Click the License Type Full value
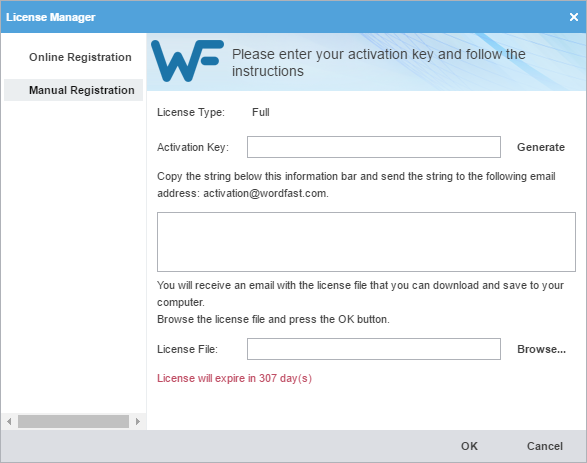Image resolution: width=587 pixels, height=463 pixels. pos(261,112)
